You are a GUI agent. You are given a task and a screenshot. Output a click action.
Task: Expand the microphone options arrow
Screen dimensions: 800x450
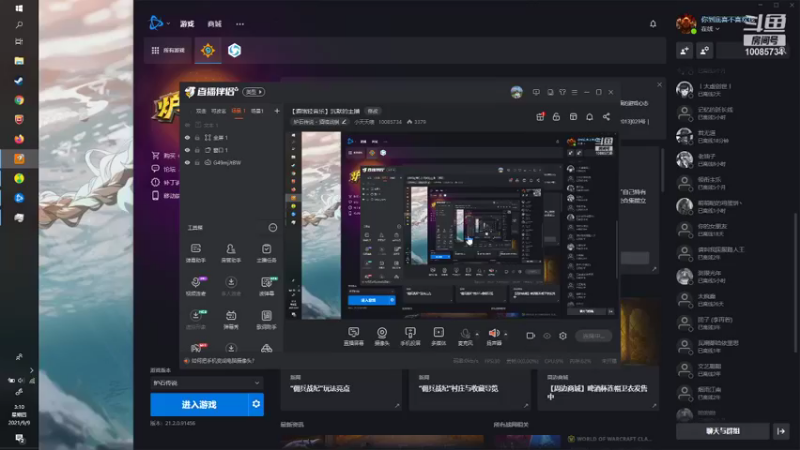(x=477, y=335)
